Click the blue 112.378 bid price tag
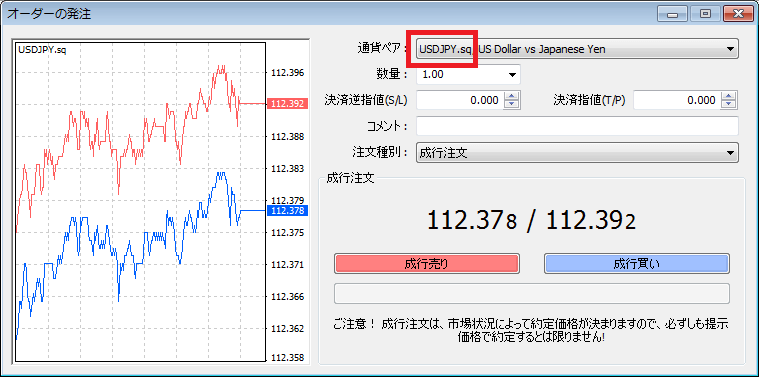759x377 pixels. [x=288, y=211]
